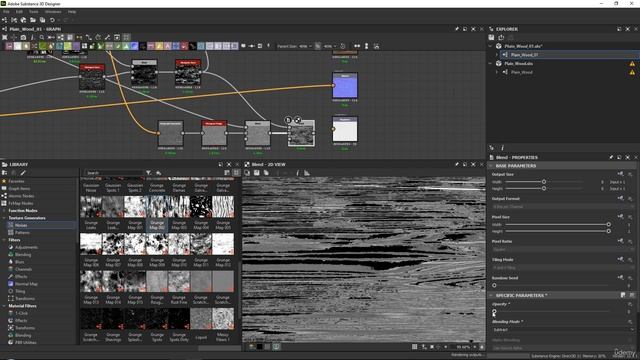The image size is (640, 360).
Task: Collapse the Filters category
Action: point(4,240)
